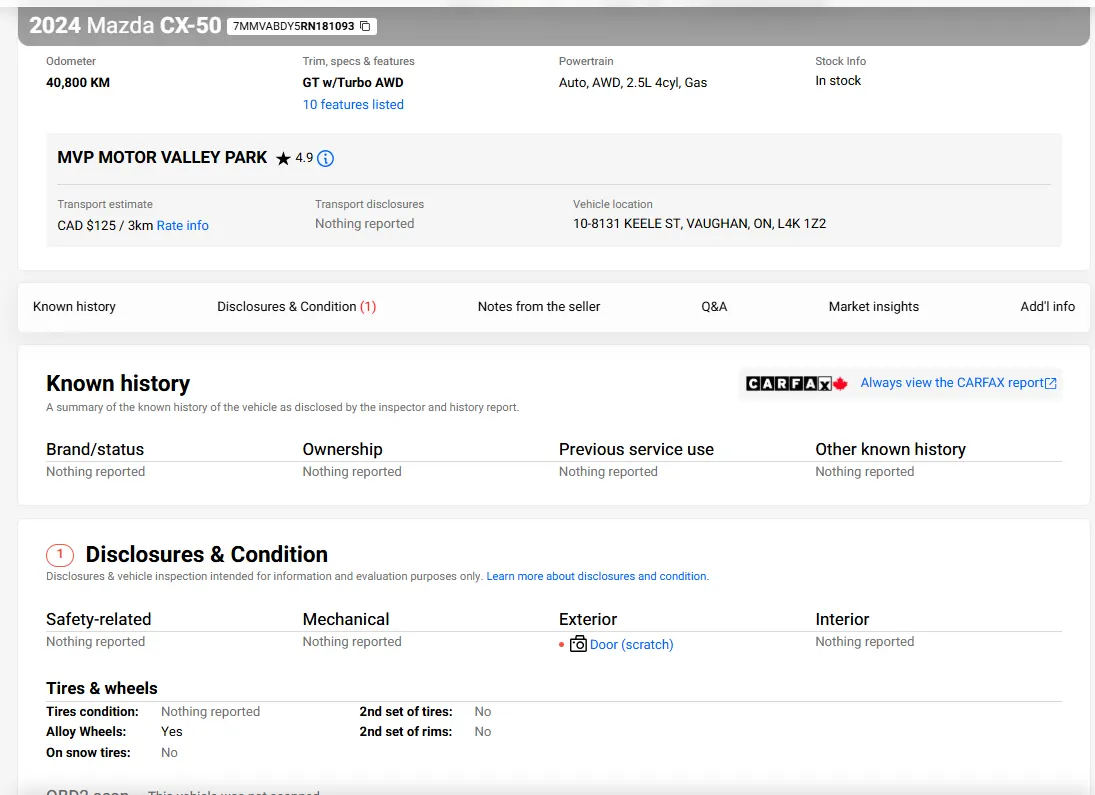
Task: Jump to the Add'l info tab
Action: pyautogui.click(x=1048, y=307)
